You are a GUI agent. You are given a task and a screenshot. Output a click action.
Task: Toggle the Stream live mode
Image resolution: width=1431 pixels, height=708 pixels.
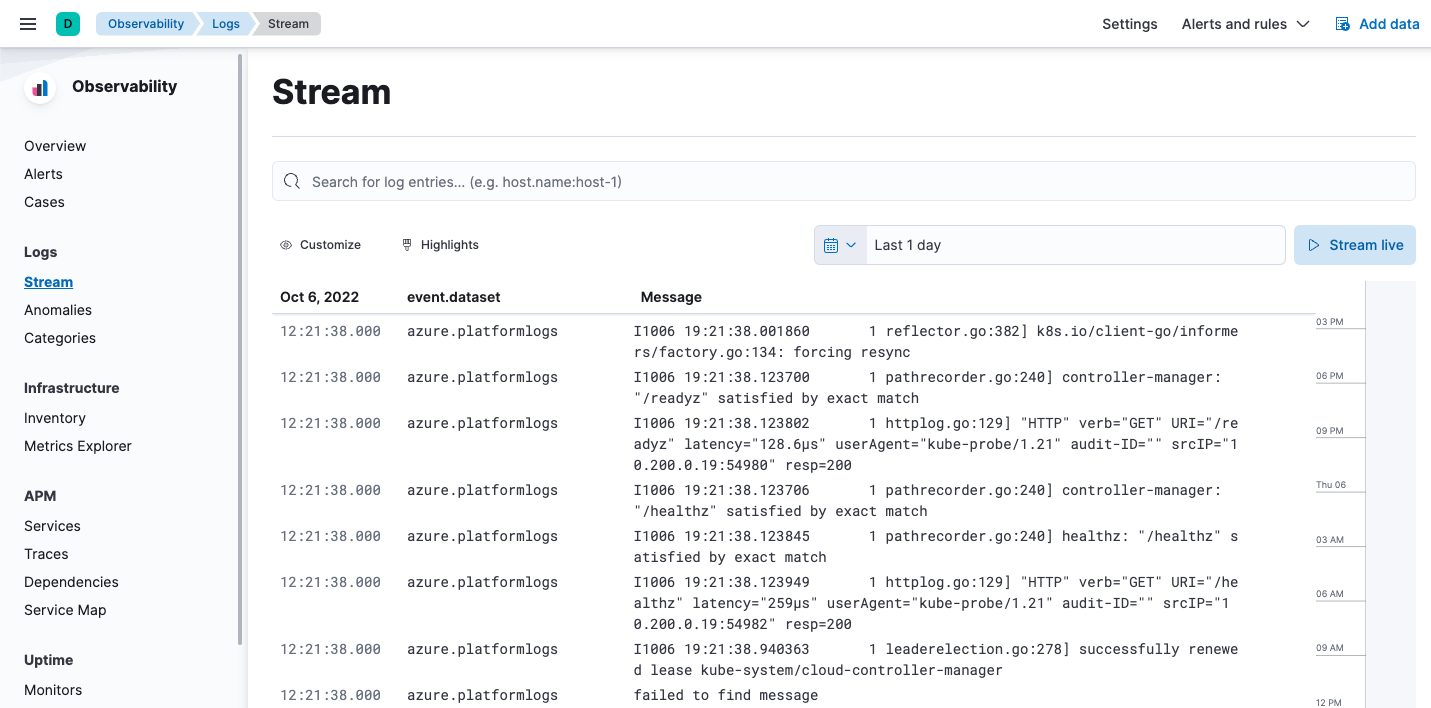[x=1355, y=244]
